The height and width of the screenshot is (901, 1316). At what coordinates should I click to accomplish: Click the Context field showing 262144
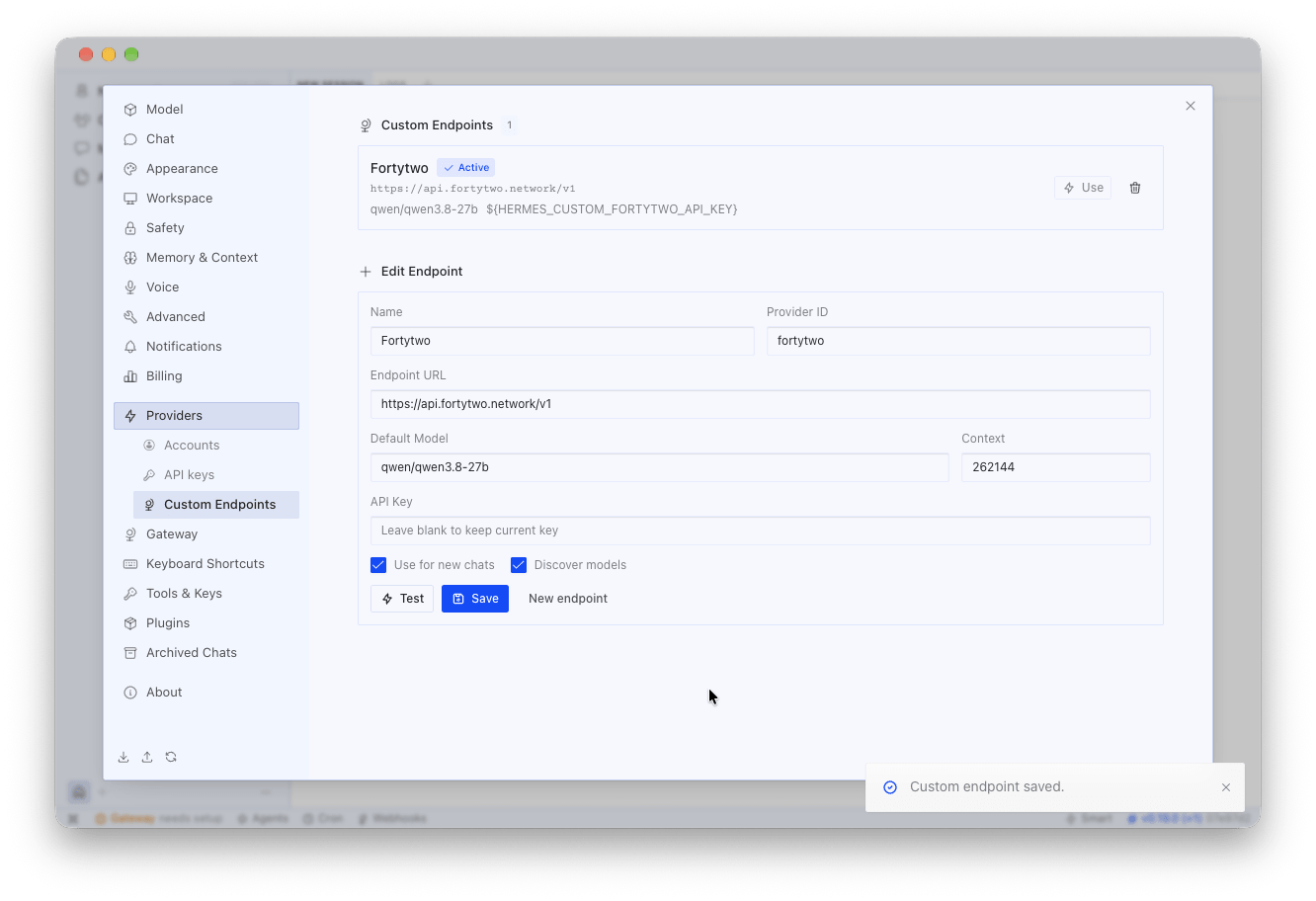(1056, 467)
